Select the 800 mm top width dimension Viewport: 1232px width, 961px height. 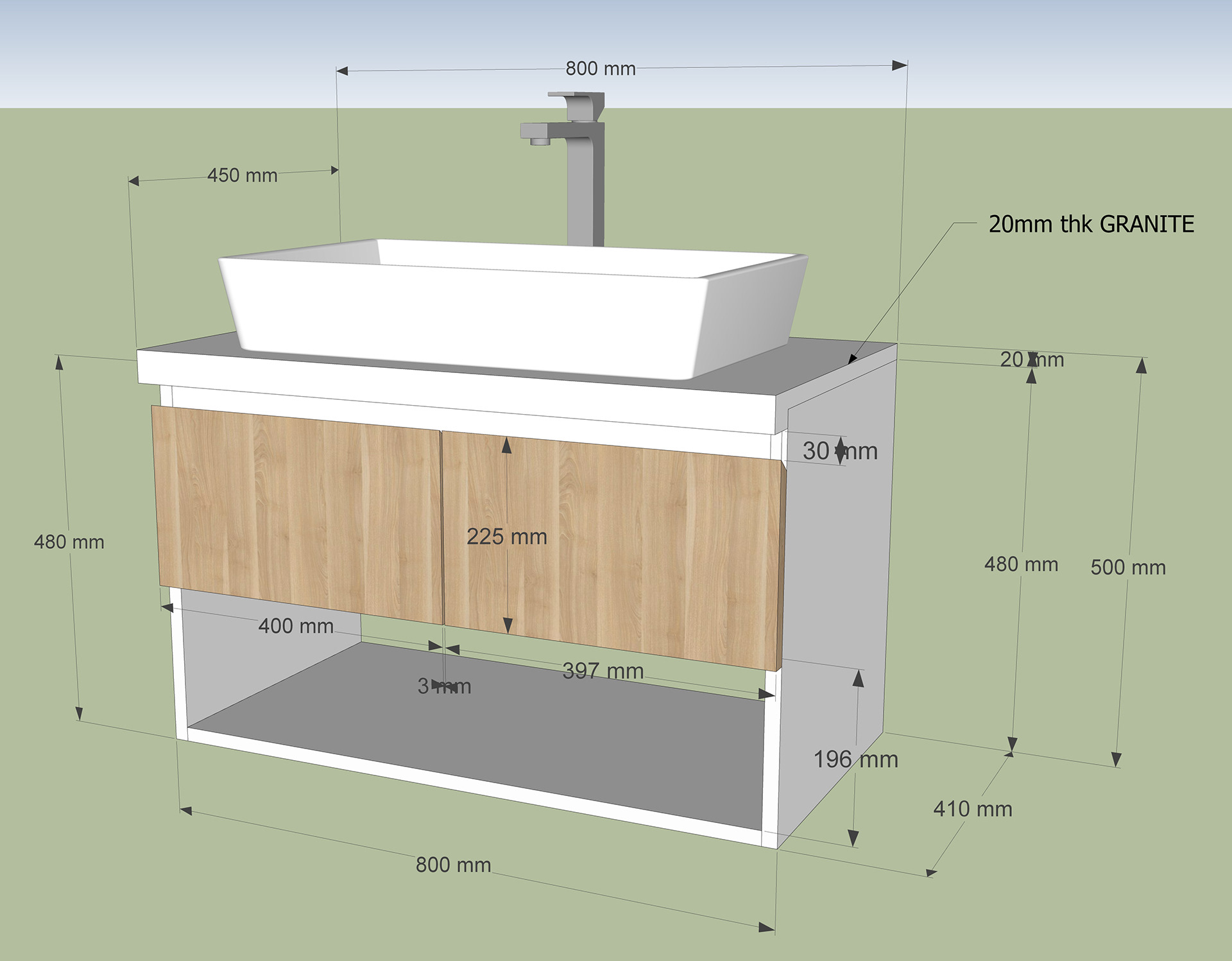(x=600, y=67)
